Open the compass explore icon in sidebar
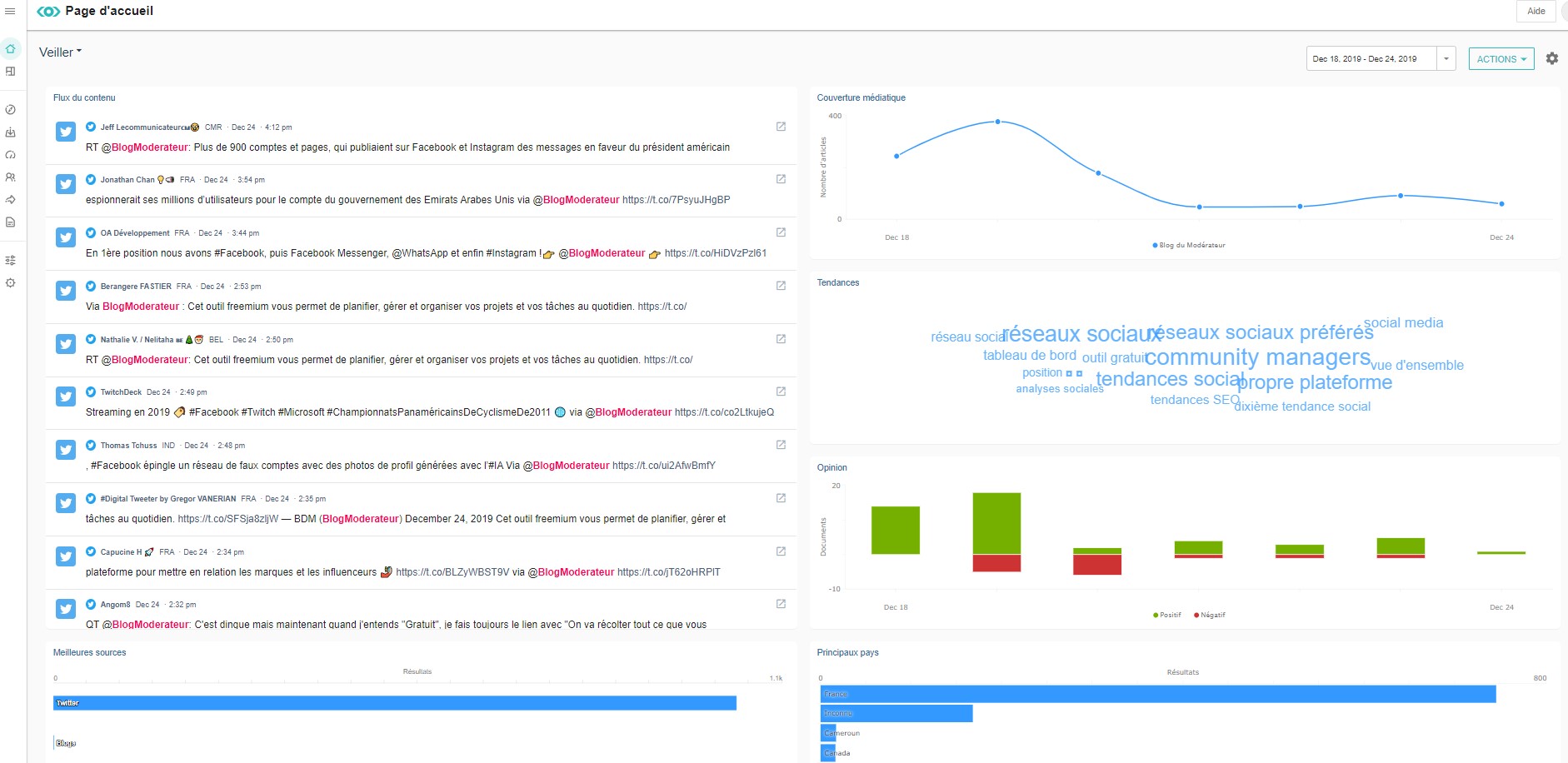The image size is (1568, 763). tap(10, 109)
